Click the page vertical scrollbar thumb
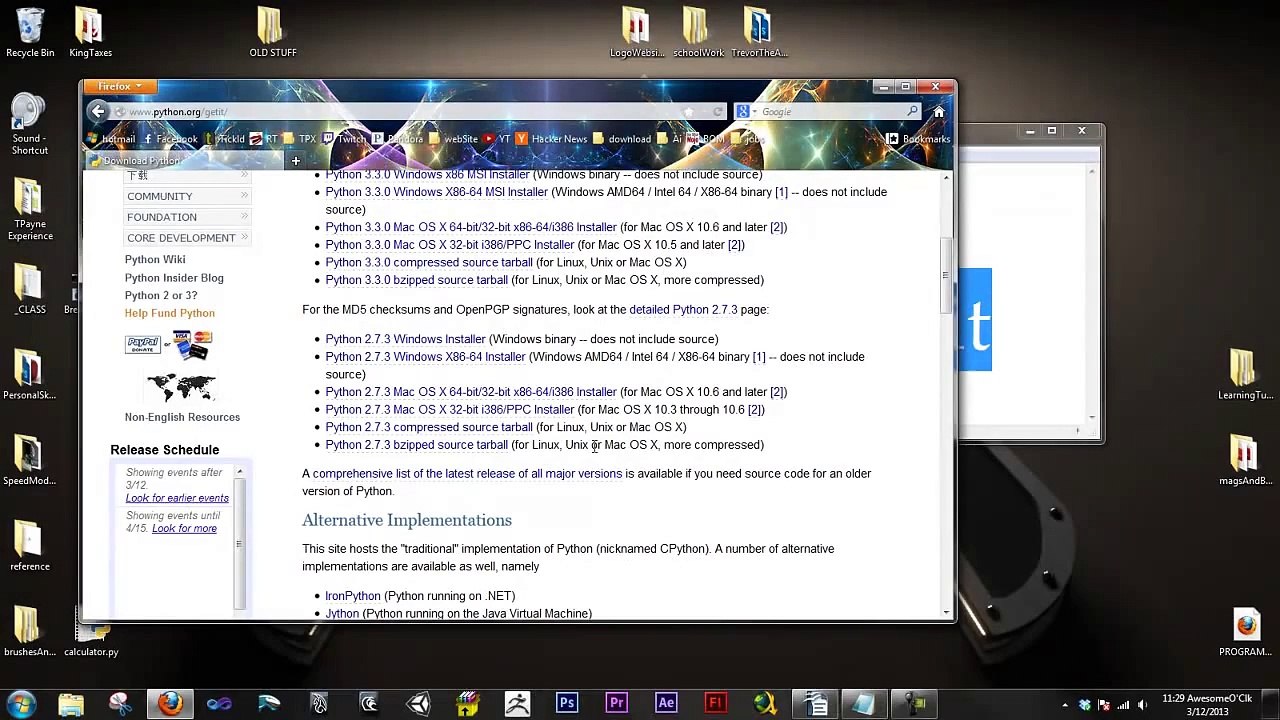 [x=946, y=276]
